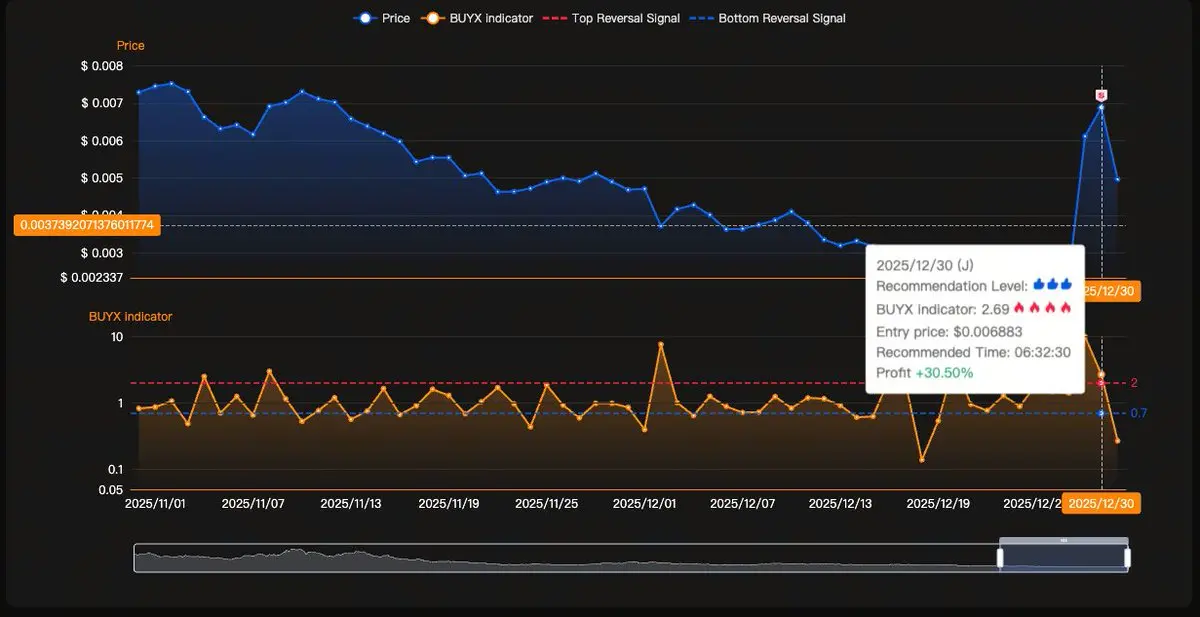This screenshot has width=1200, height=617.
Task: Select the 2025/11/07 x-axis date
Action: [253, 503]
